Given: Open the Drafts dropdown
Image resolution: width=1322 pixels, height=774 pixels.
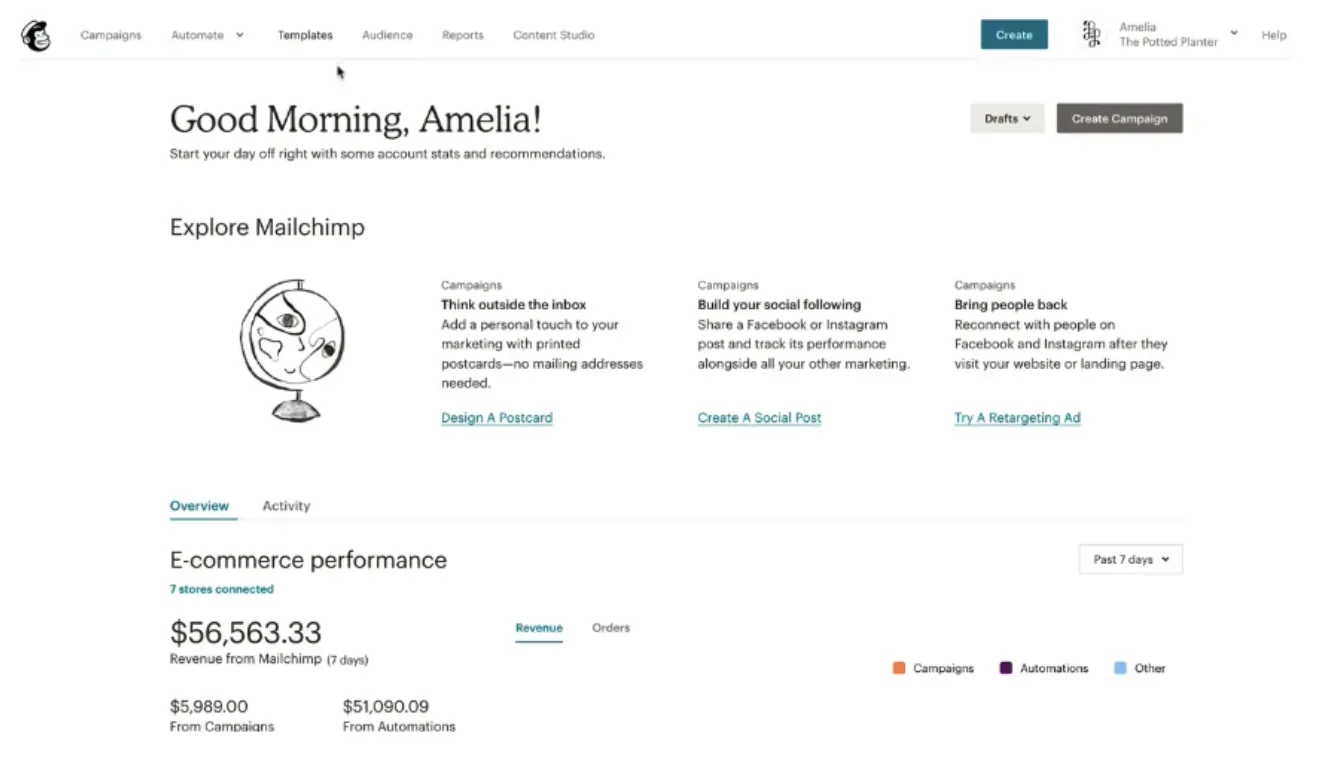Looking at the screenshot, I should [1007, 119].
